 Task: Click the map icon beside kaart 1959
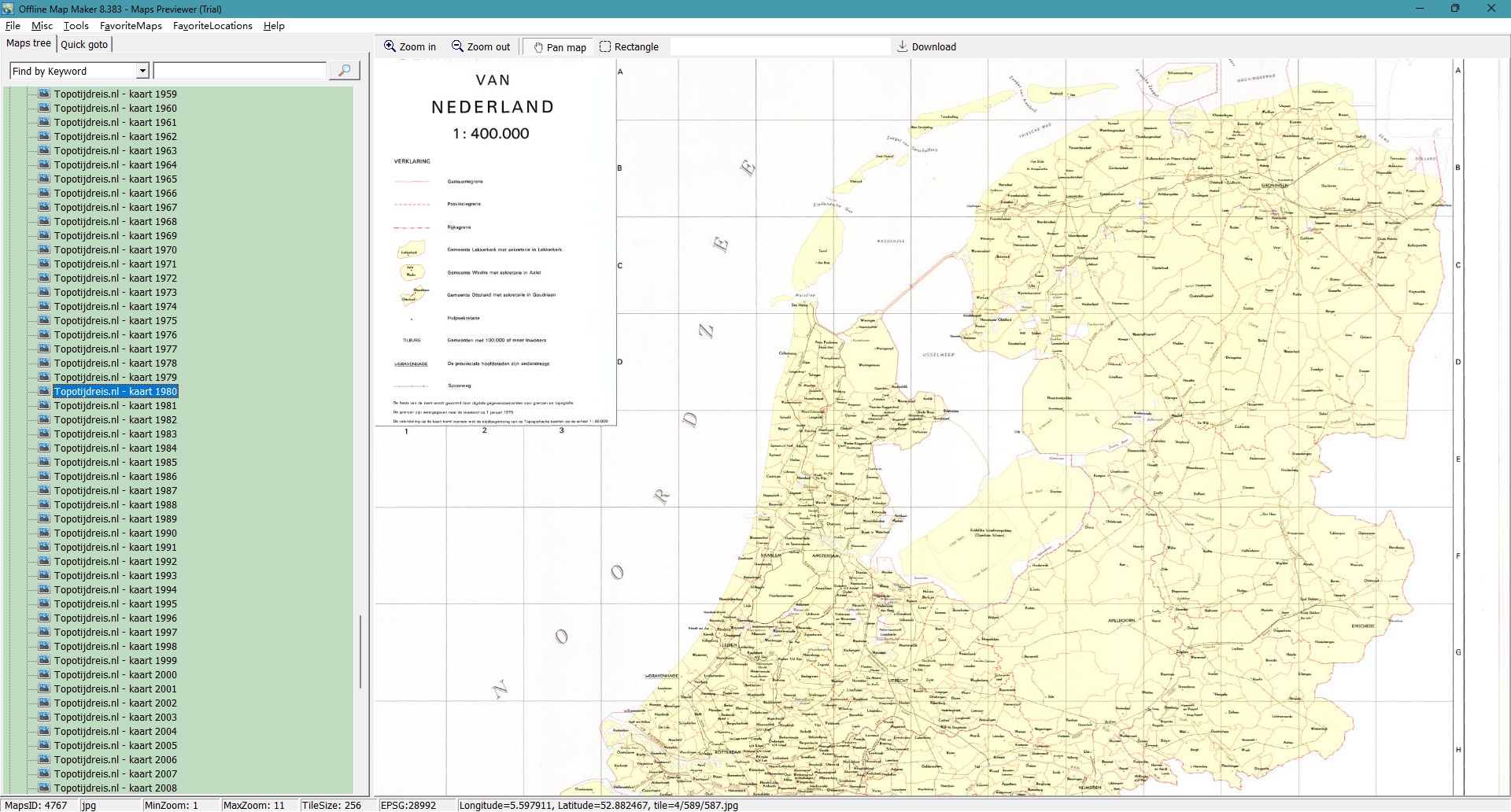(x=45, y=94)
